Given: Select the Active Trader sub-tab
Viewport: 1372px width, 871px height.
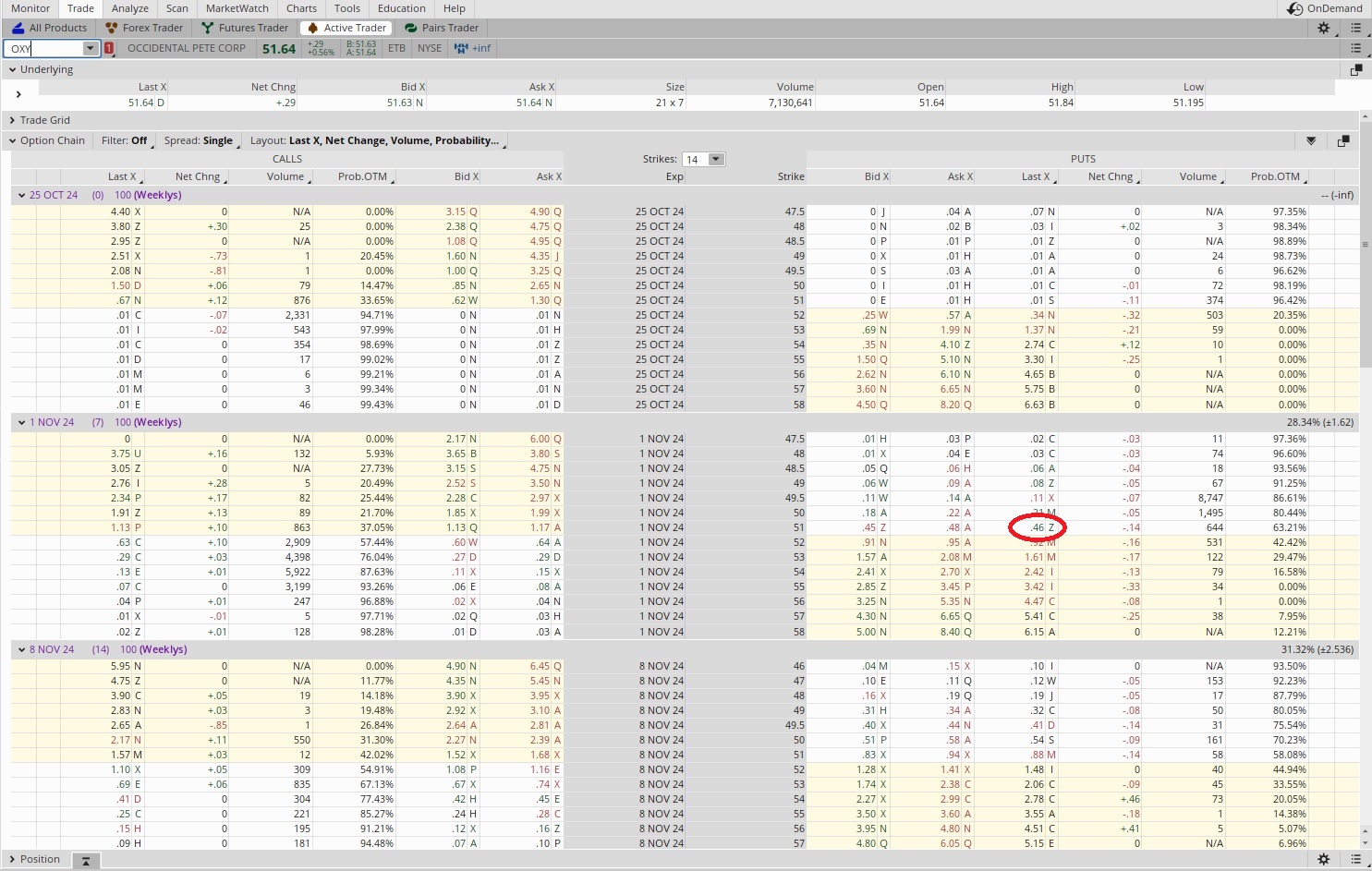Looking at the screenshot, I should click(346, 28).
